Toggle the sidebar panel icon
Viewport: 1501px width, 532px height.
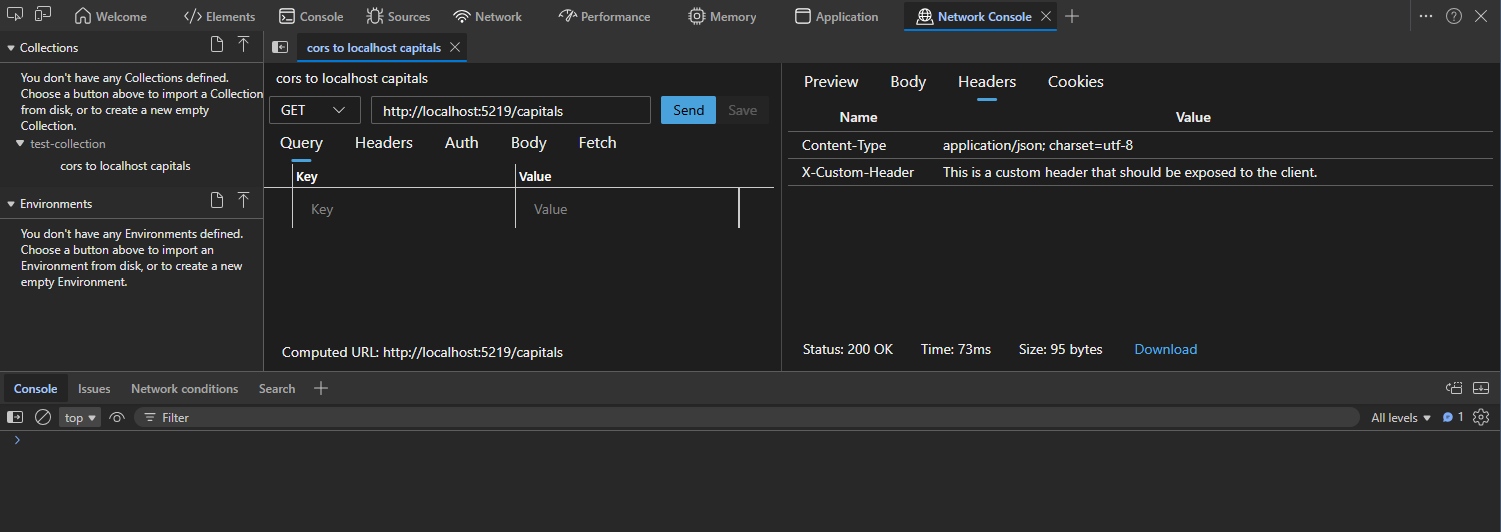pyautogui.click(x=280, y=47)
